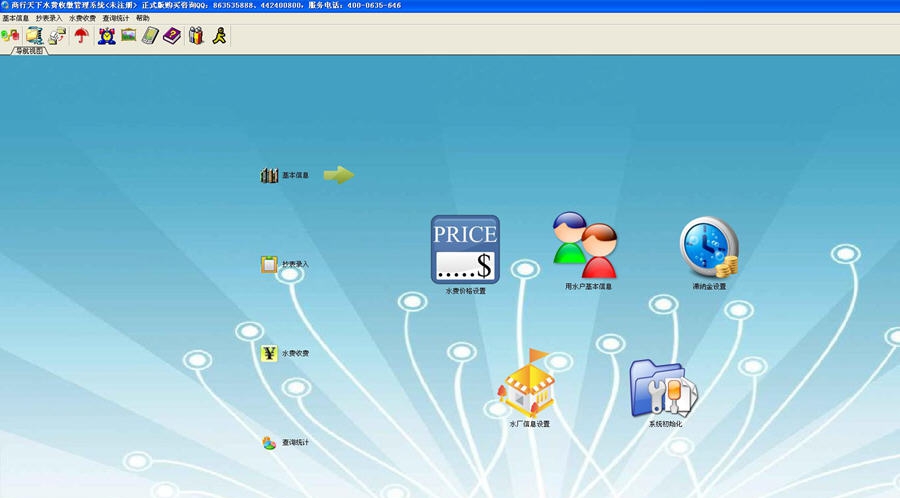Select 抄表录入 navigation label
This screenshot has width=900, height=498.
[296, 264]
